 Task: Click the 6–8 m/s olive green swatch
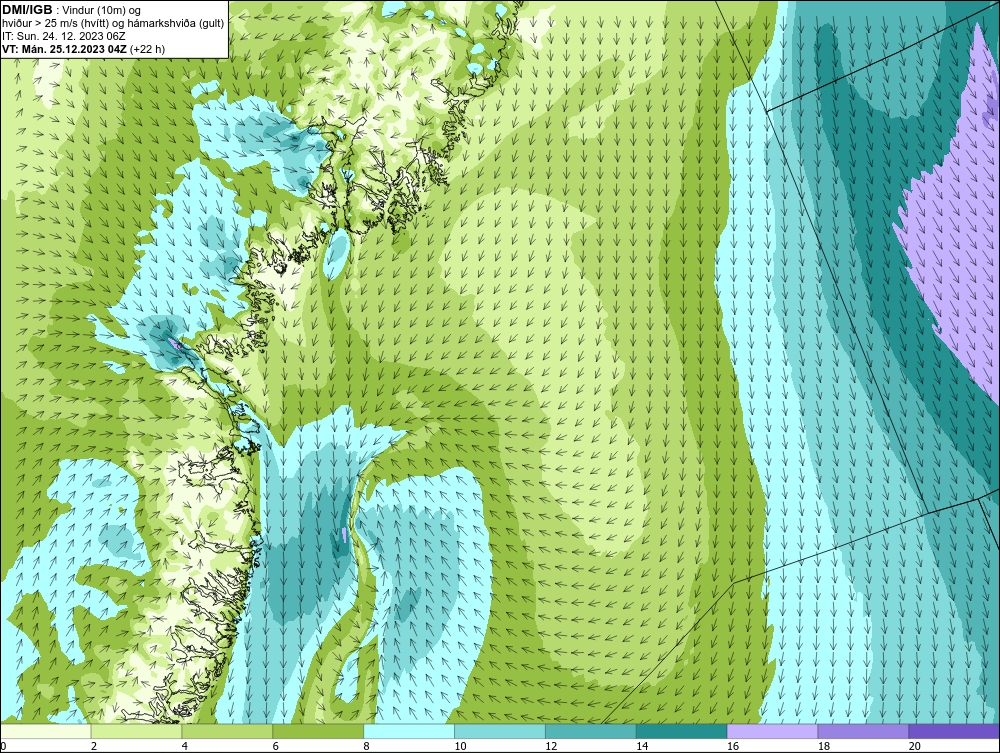(318, 731)
